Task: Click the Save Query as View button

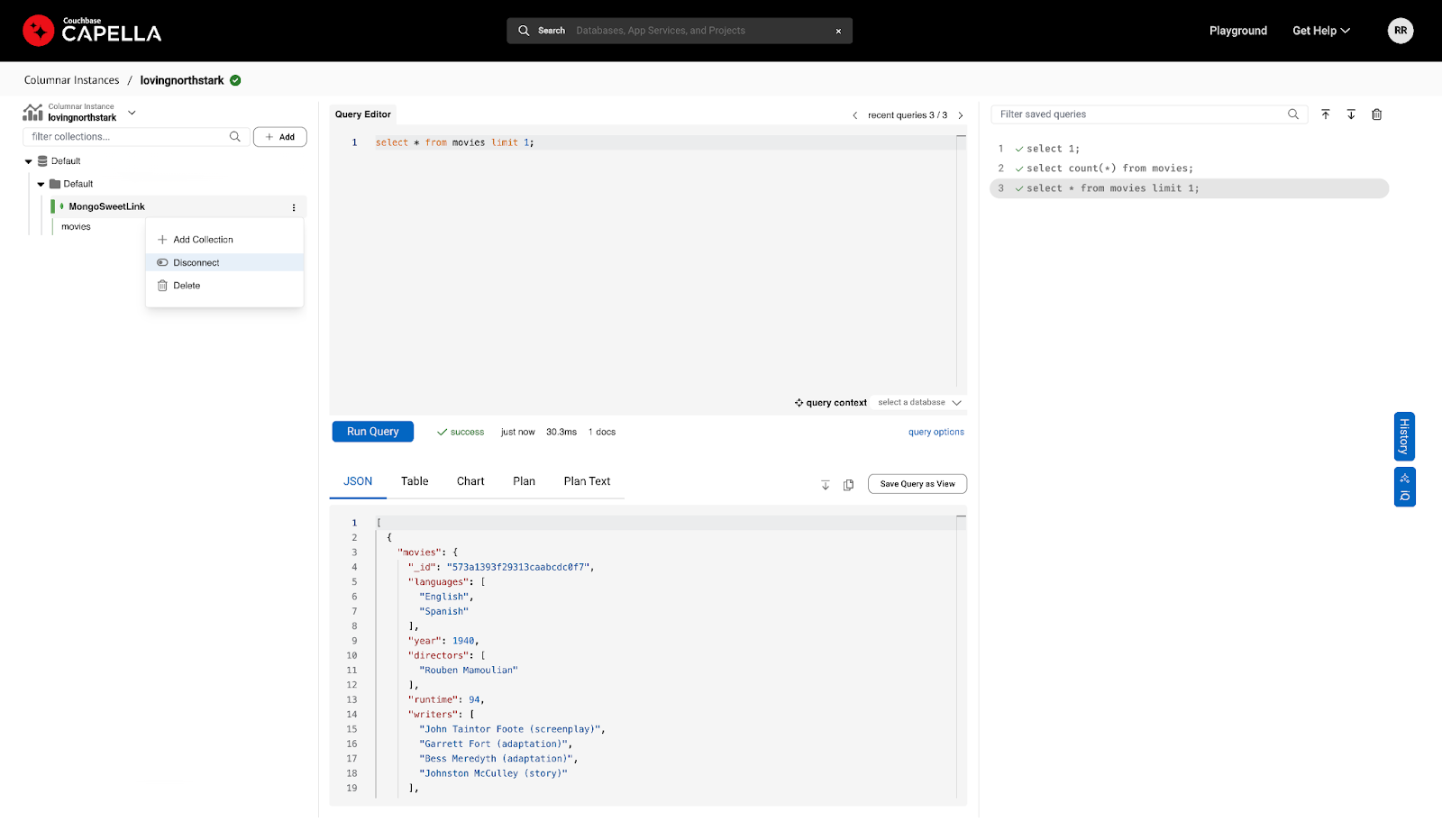Action: [x=917, y=483]
